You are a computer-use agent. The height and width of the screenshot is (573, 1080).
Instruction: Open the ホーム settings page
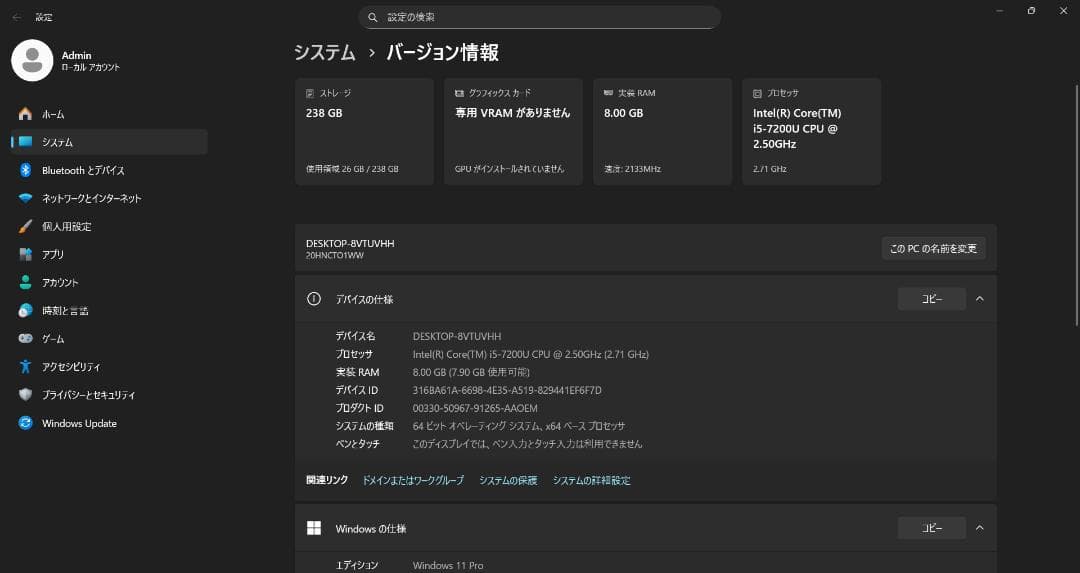(109, 114)
